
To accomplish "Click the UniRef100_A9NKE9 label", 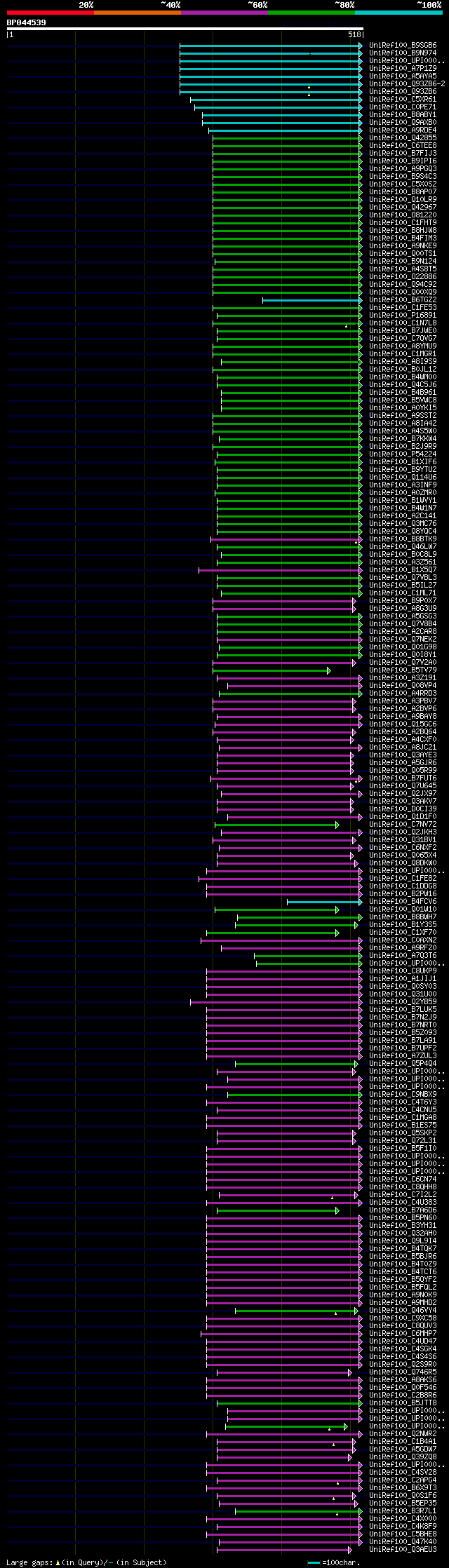I will click(403, 246).
